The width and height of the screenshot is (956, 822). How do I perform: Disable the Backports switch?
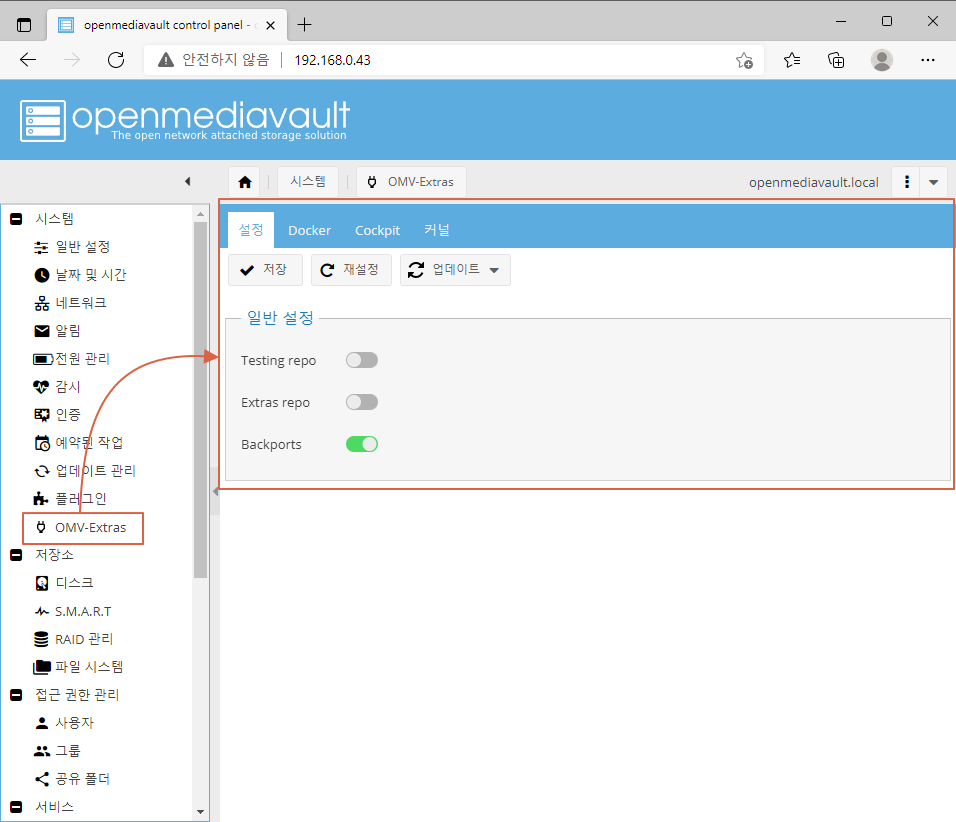362,444
